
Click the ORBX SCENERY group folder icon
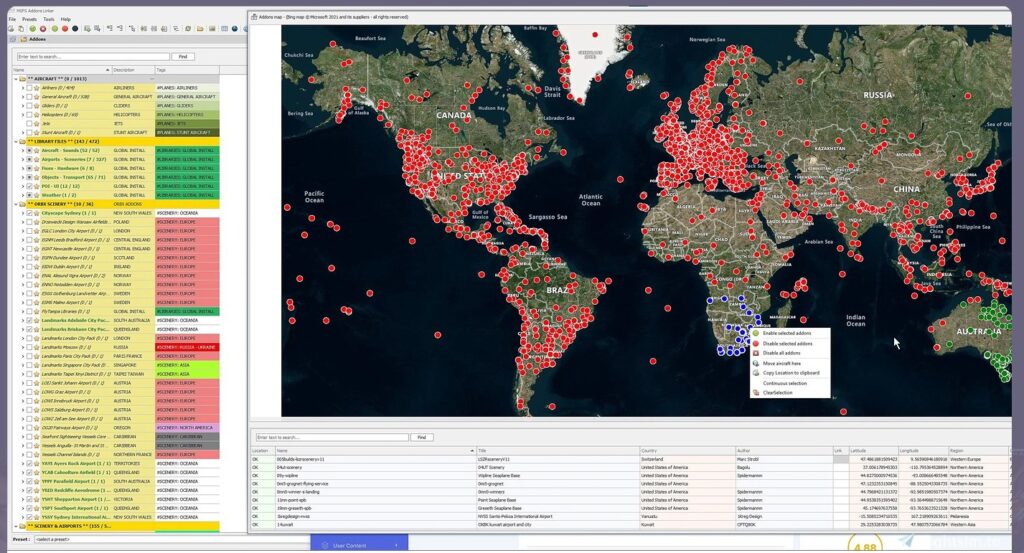tap(22, 204)
